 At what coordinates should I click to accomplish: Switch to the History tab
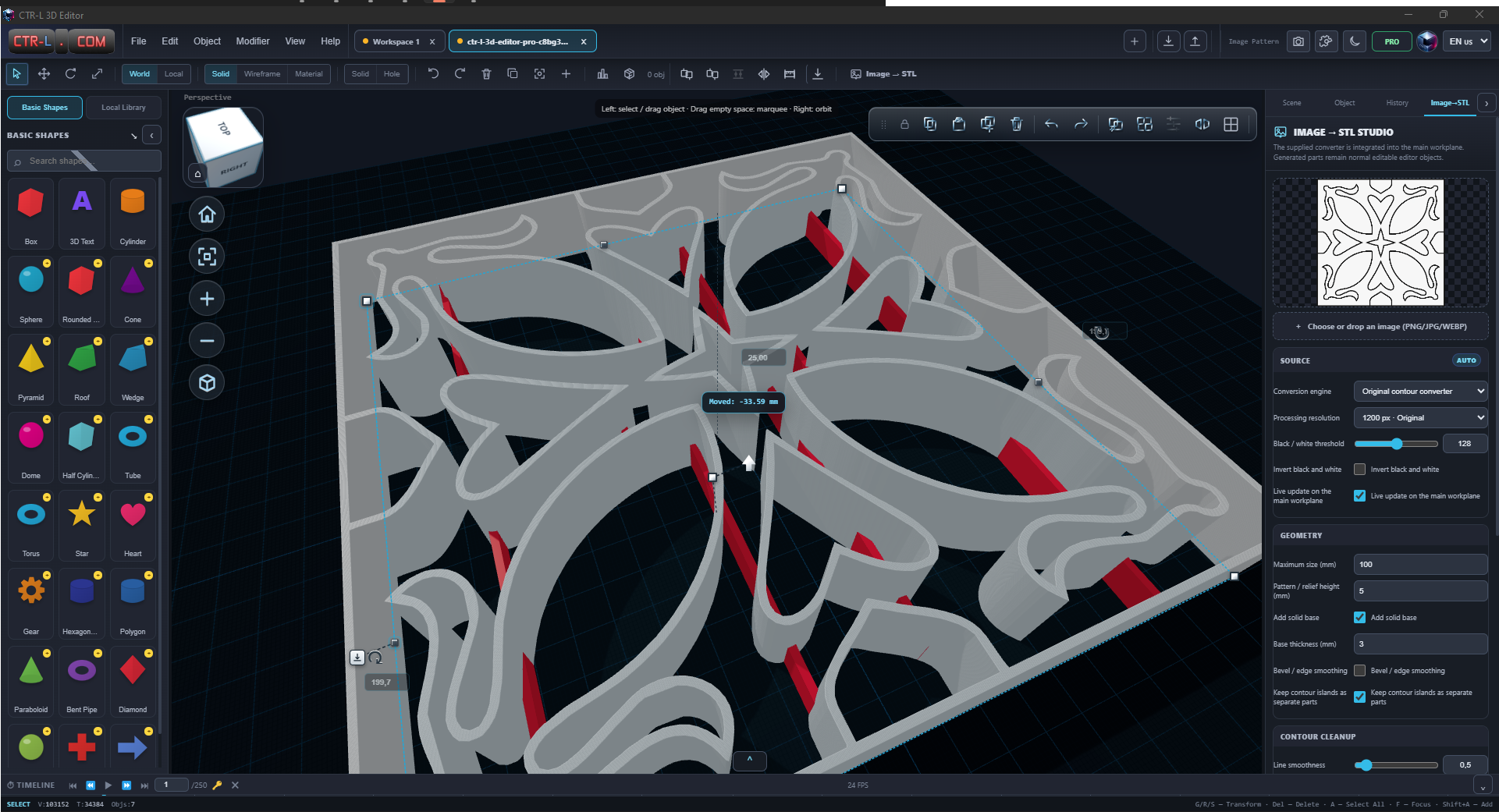[1397, 103]
